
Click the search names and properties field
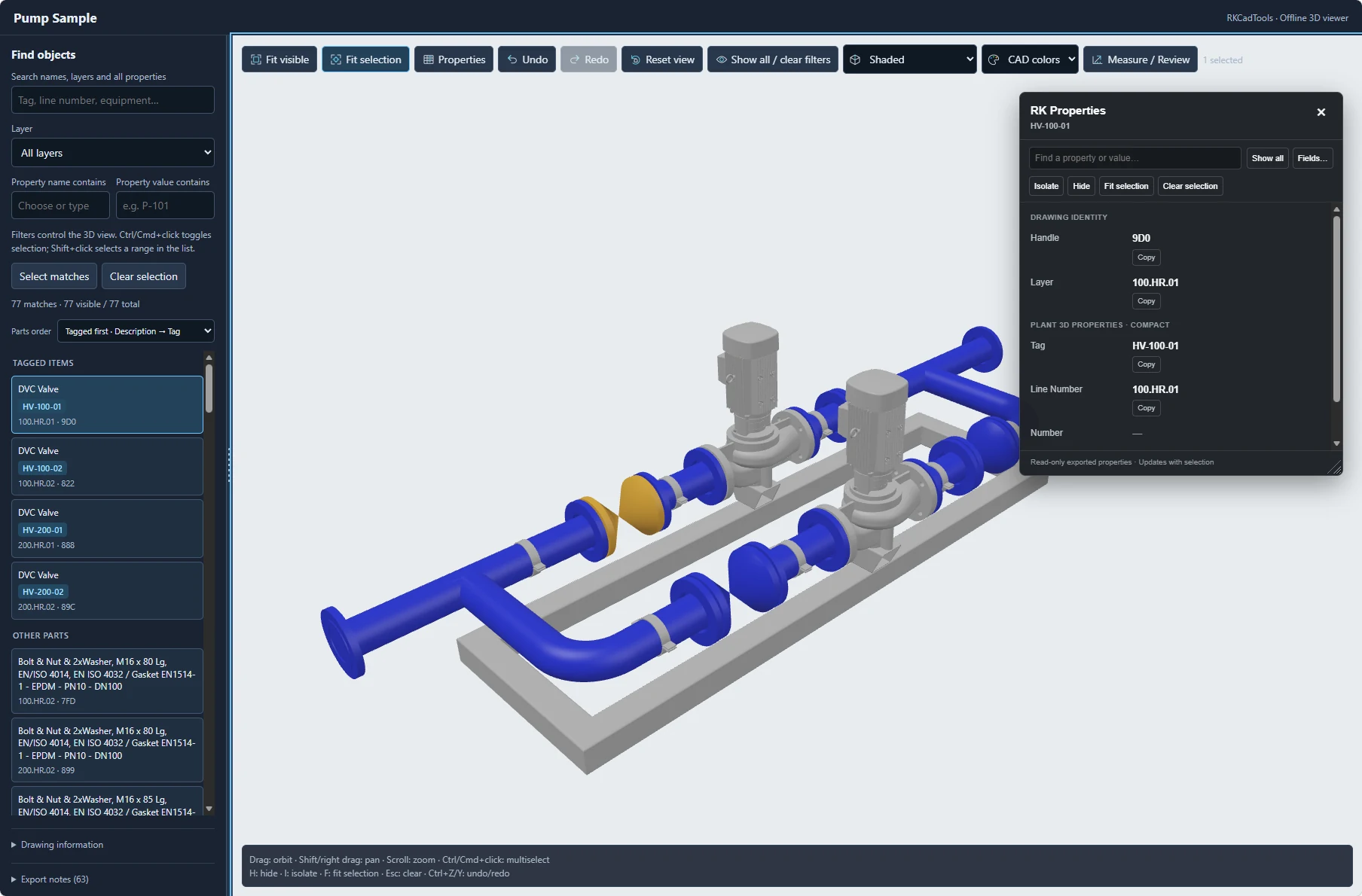click(113, 100)
